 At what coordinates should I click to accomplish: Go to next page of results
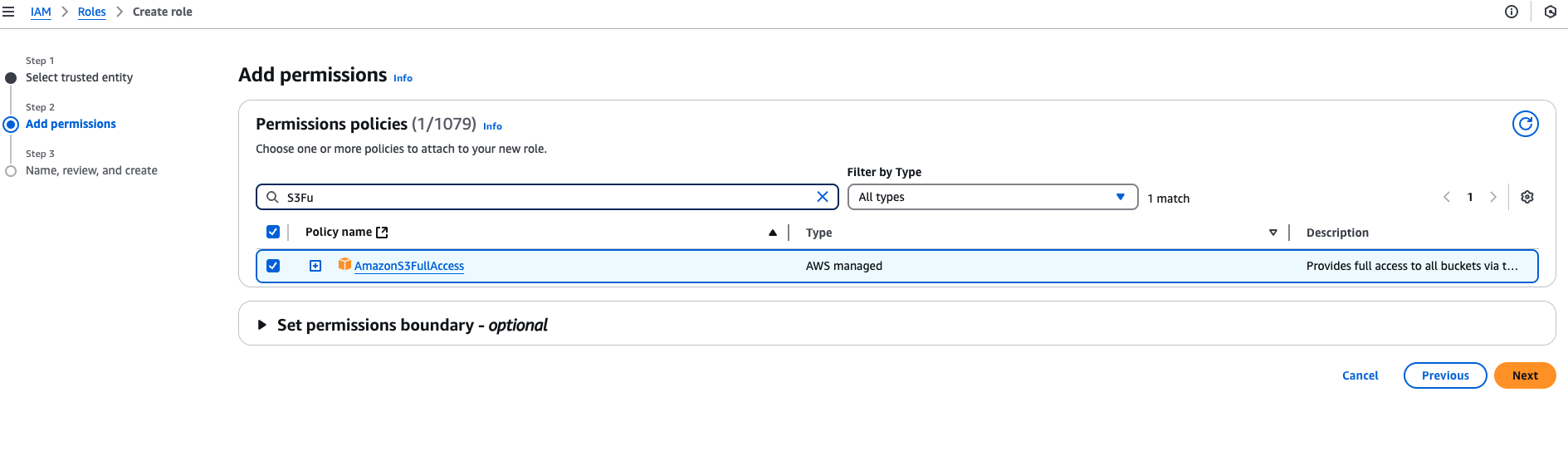tap(1493, 197)
